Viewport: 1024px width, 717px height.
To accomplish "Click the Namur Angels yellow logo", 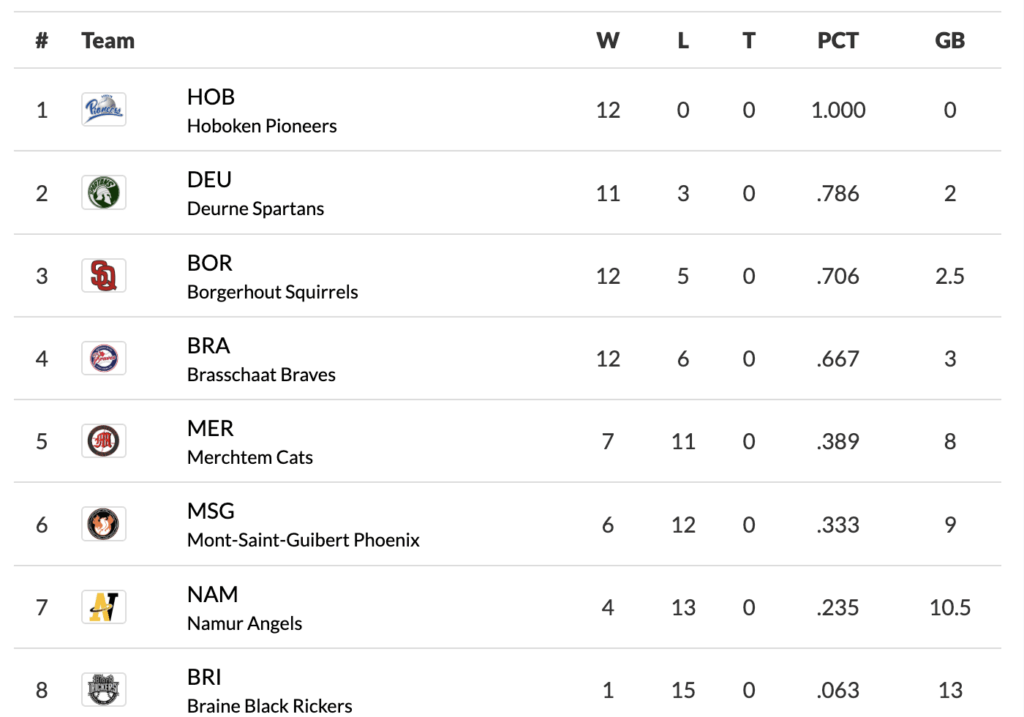I will [x=104, y=607].
